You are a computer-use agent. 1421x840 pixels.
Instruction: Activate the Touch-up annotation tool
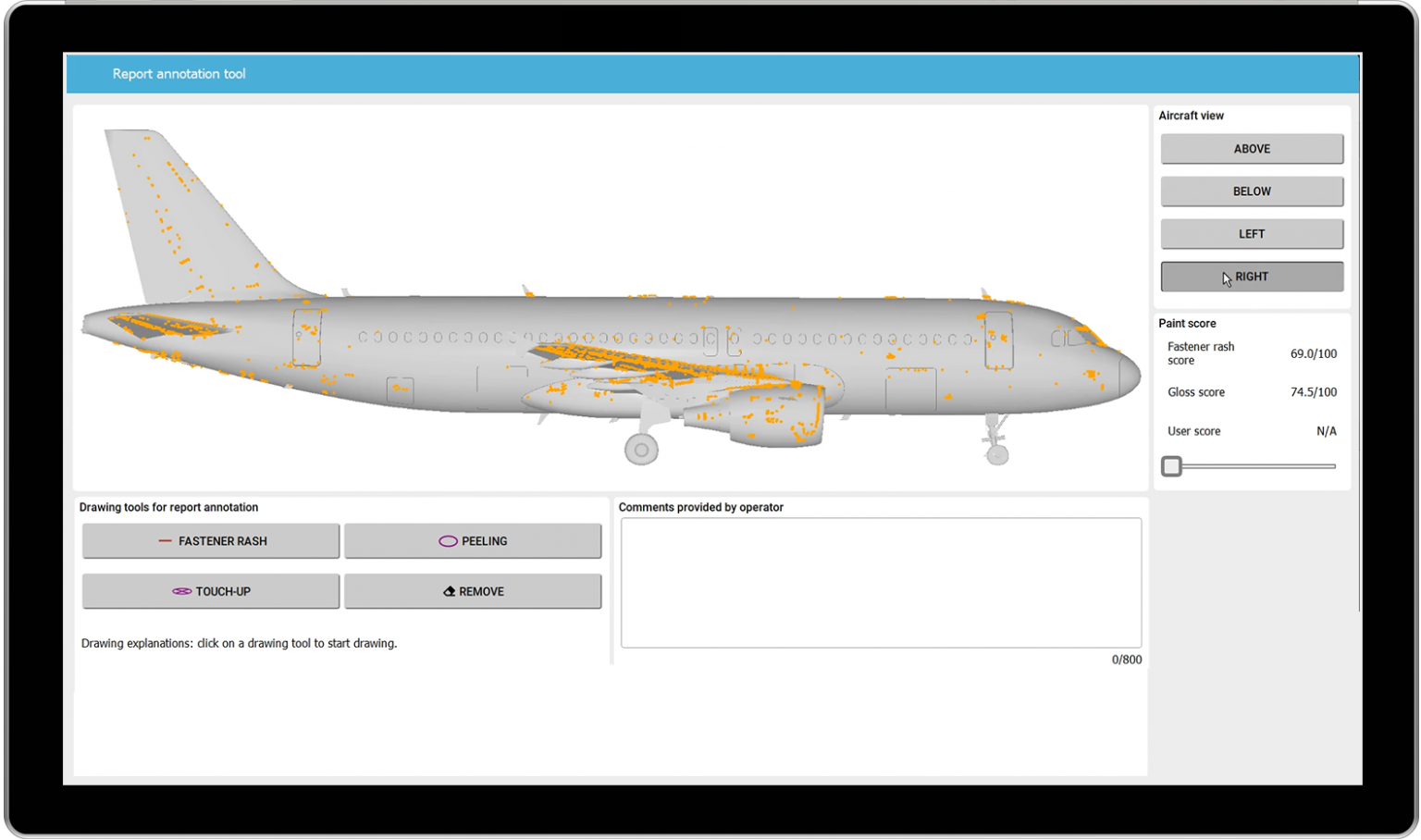211,591
